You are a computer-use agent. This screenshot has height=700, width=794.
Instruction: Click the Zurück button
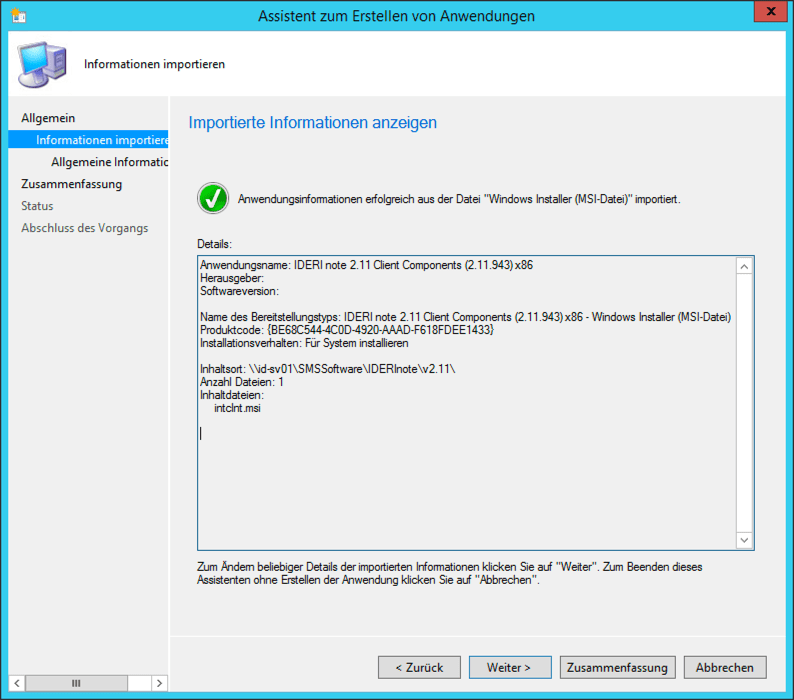click(x=419, y=668)
